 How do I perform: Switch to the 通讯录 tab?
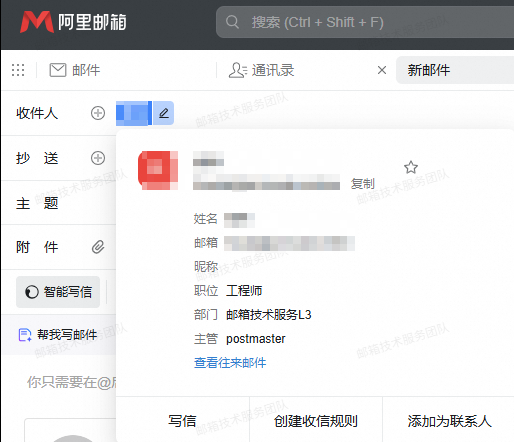262,70
